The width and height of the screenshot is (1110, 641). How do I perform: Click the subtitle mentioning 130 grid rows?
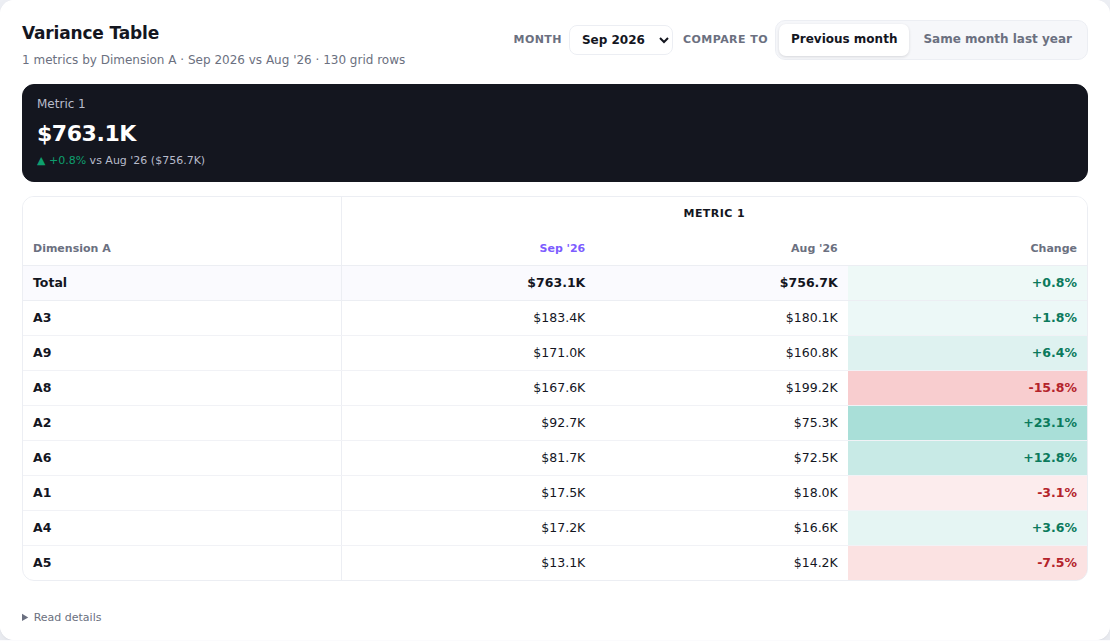(213, 59)
